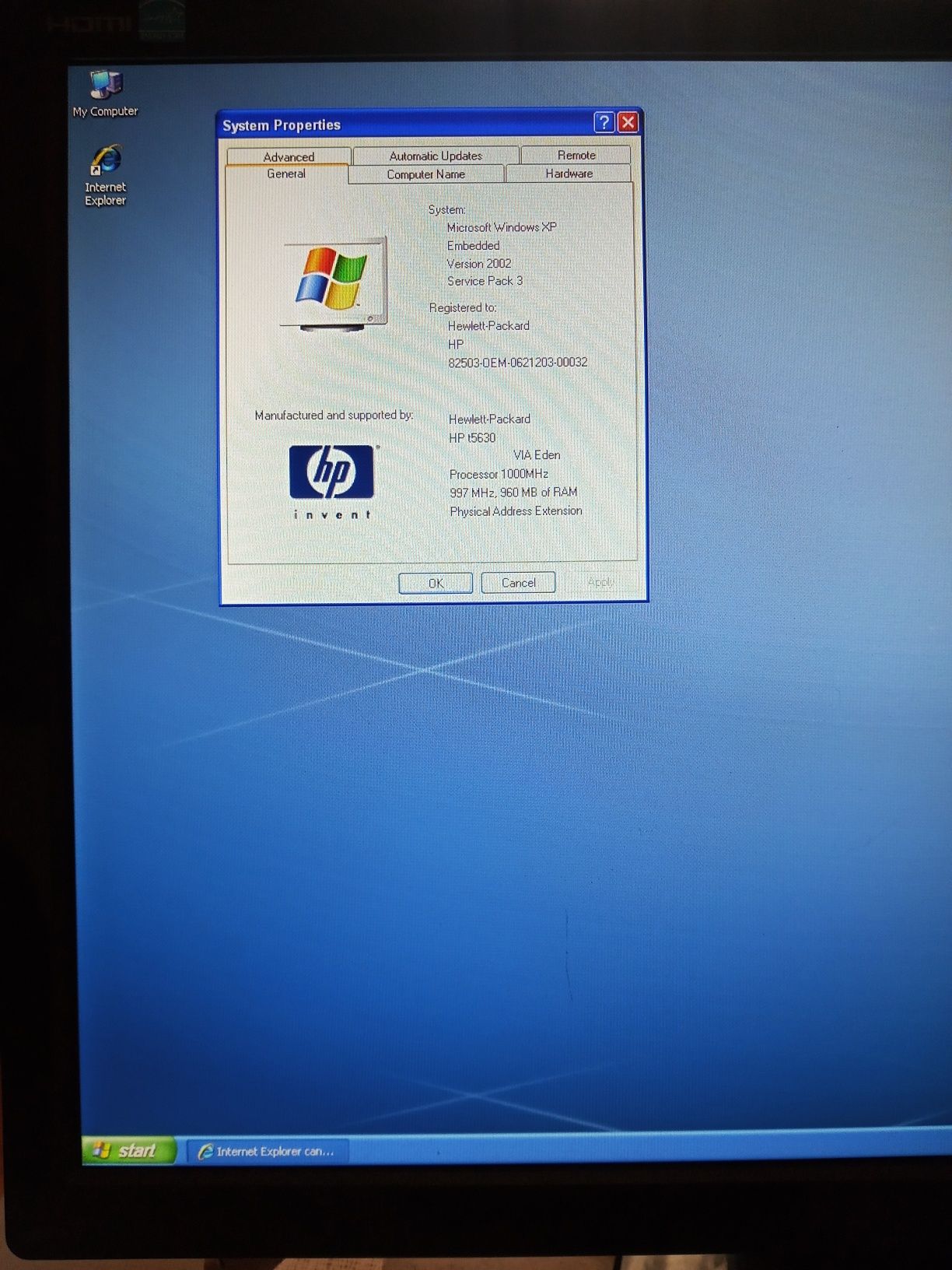Switch to the Computer Name tab
Image resolution: width=952 pixels, height=1270 pixels.
point(426,174)
